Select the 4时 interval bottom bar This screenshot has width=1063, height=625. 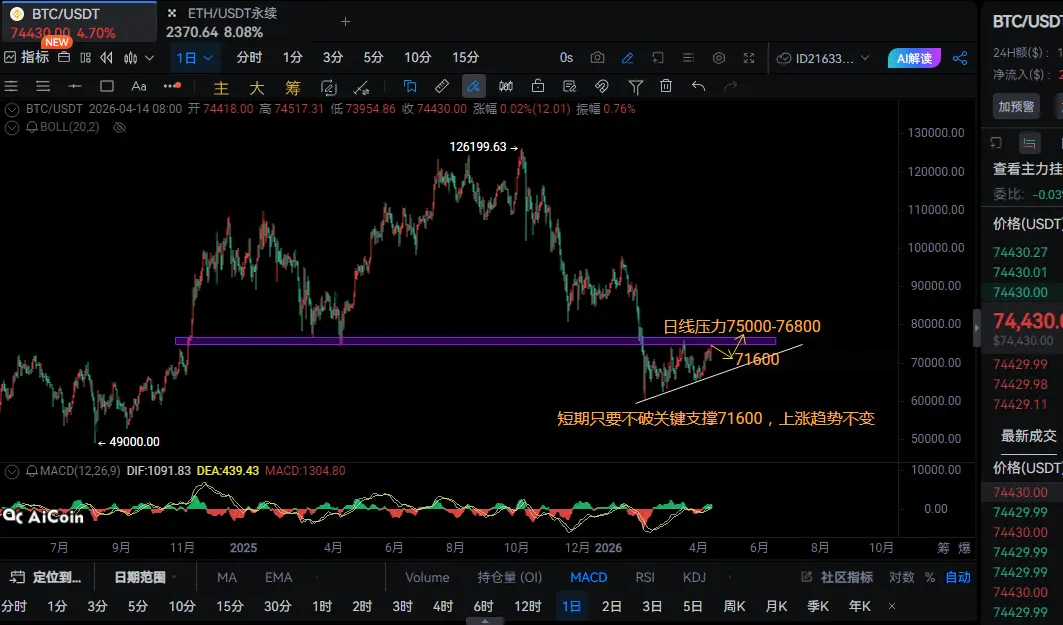(443, 606)
